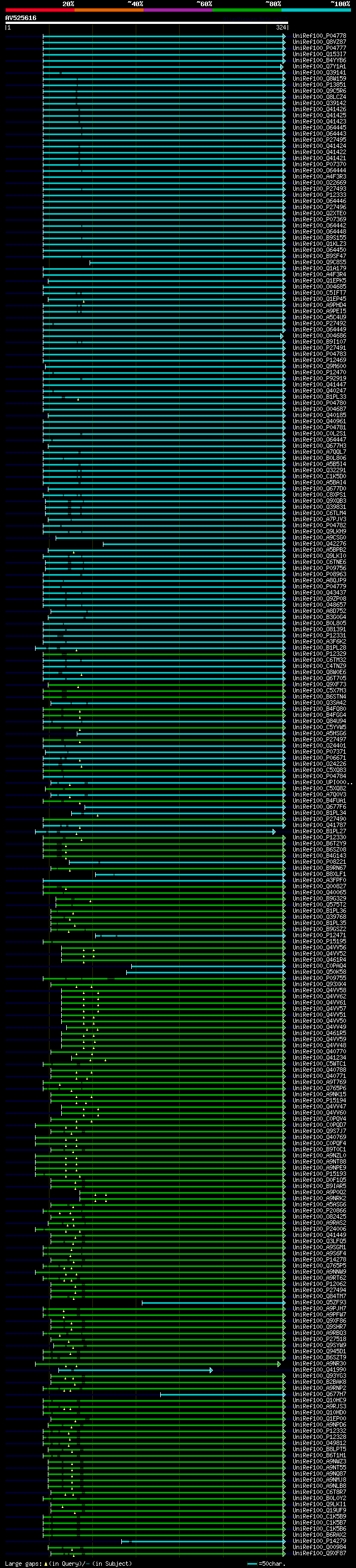Select hit label UniRef100_P12330
356x1568 pixels.
(319, 837)
